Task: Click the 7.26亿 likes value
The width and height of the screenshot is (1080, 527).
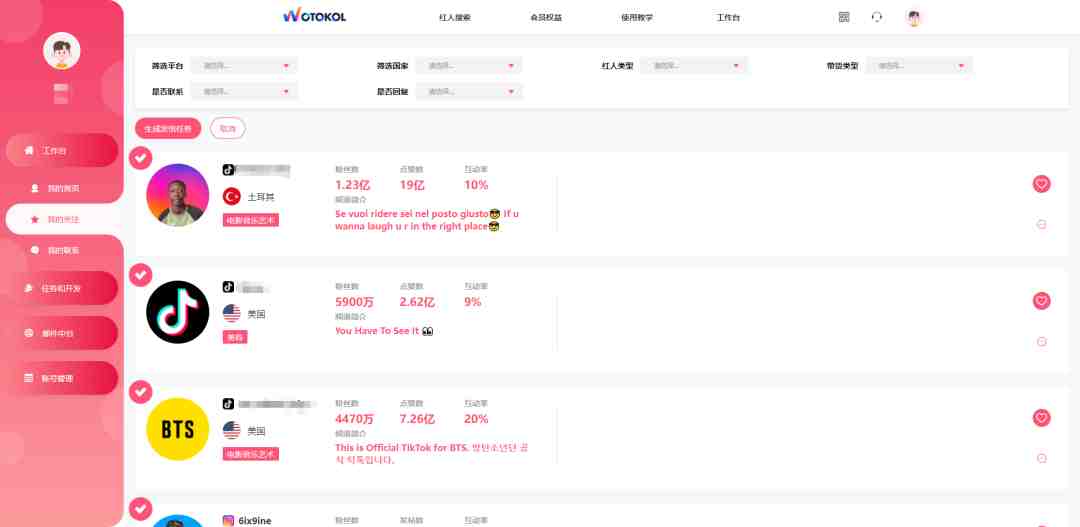Action: coord(417,419)
